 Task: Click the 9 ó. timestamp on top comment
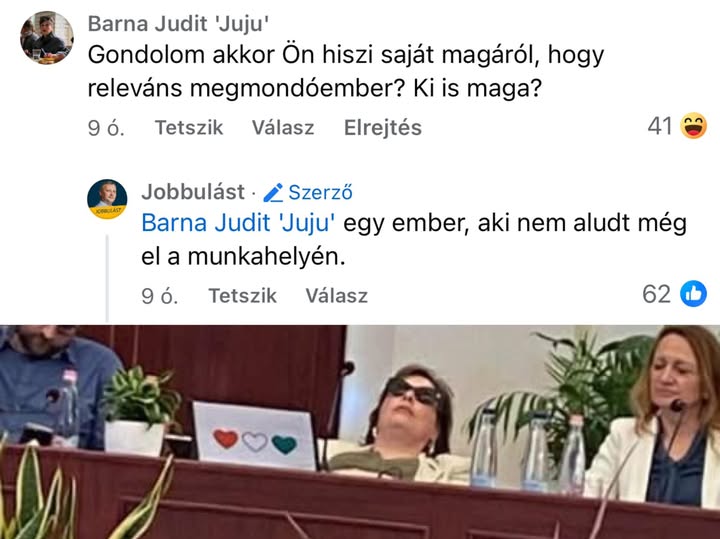coord(106,128)
